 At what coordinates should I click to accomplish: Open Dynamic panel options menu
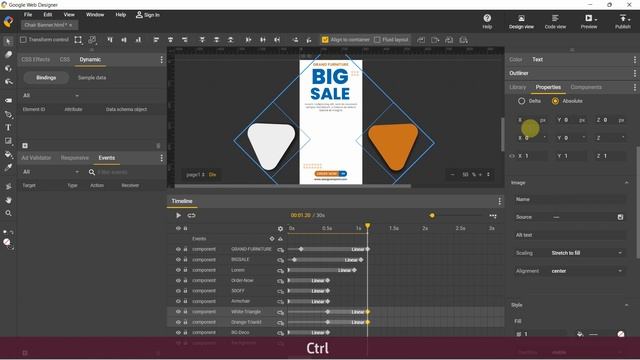(162, 60)
